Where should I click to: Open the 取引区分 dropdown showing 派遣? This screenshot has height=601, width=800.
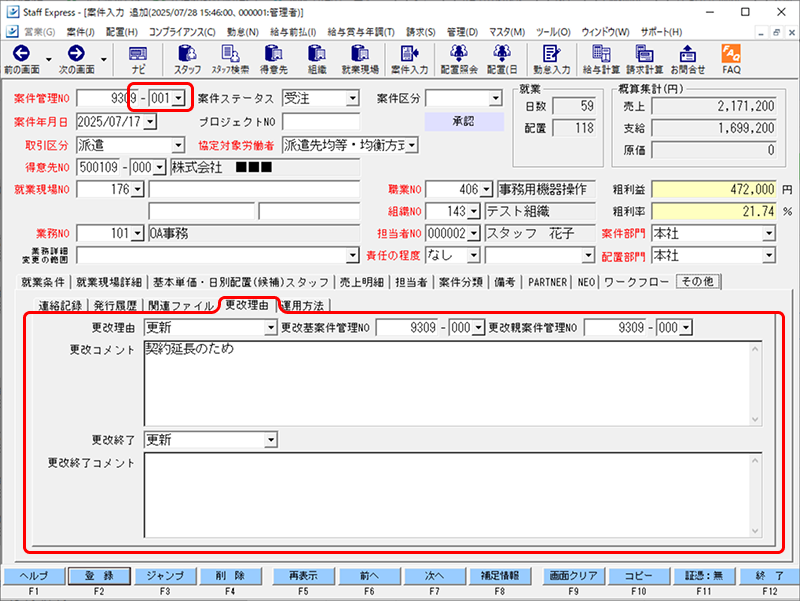(x=178, y=145)
